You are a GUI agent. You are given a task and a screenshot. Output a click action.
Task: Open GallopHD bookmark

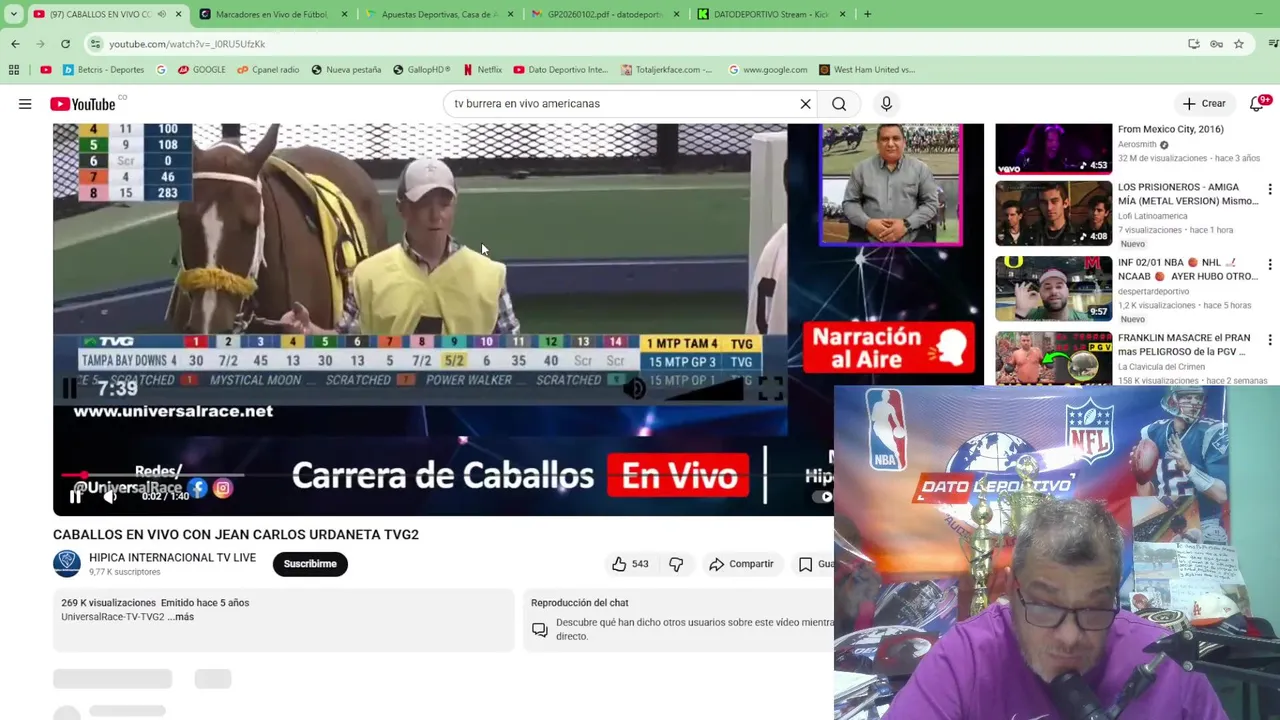422,70
